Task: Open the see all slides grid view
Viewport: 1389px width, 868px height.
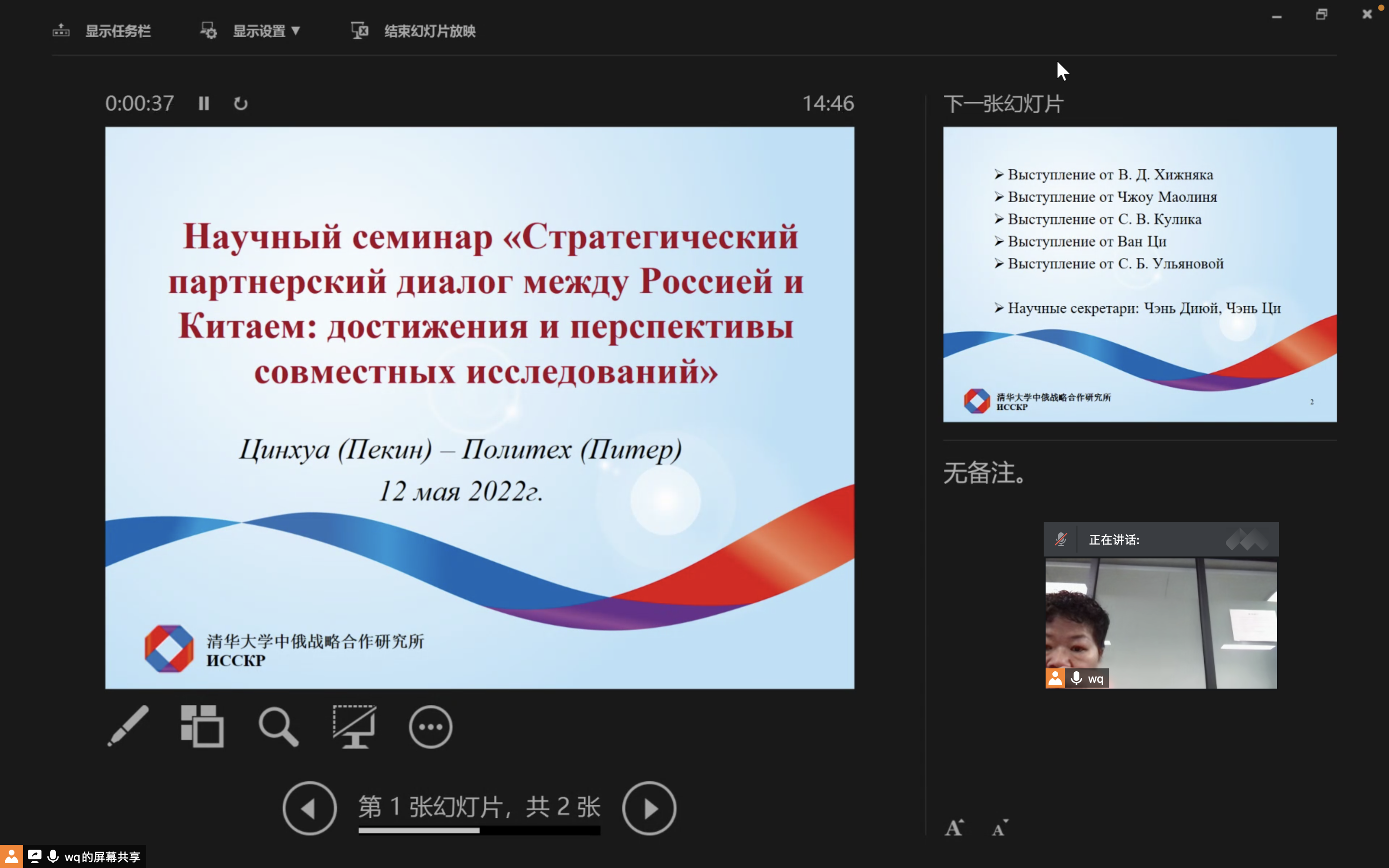Action: tap(202, 726)
